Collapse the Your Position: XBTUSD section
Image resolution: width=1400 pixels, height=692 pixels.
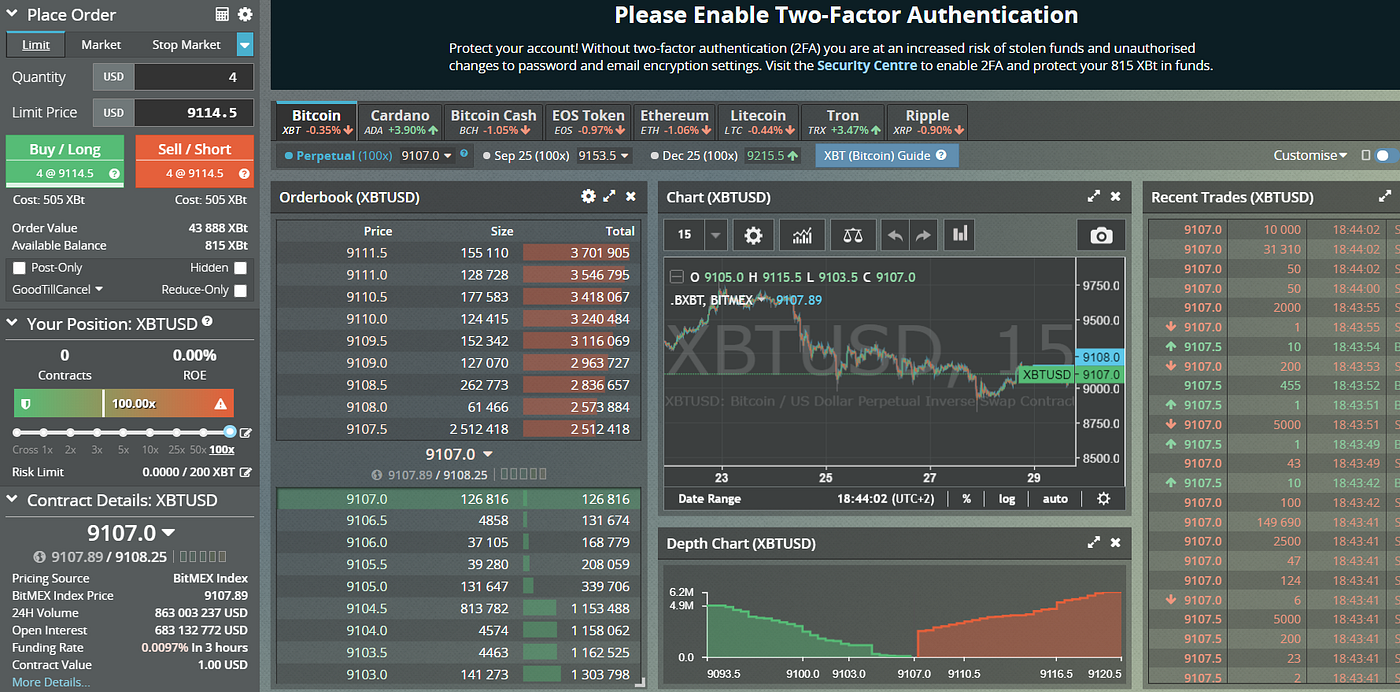(13, 324)
